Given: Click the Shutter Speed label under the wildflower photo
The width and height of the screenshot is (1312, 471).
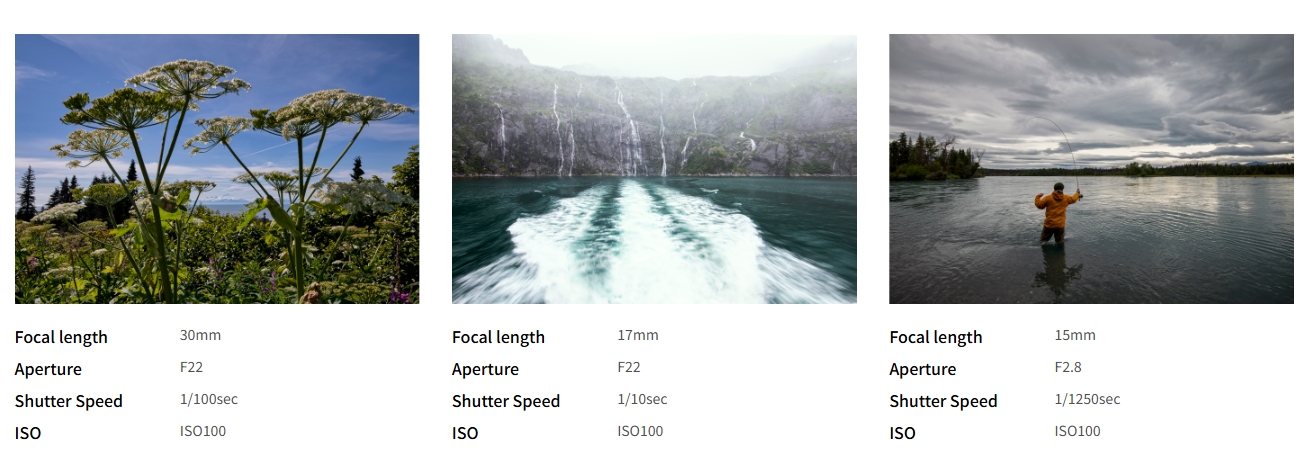Looking at the screenshot, I should point(69,401).
